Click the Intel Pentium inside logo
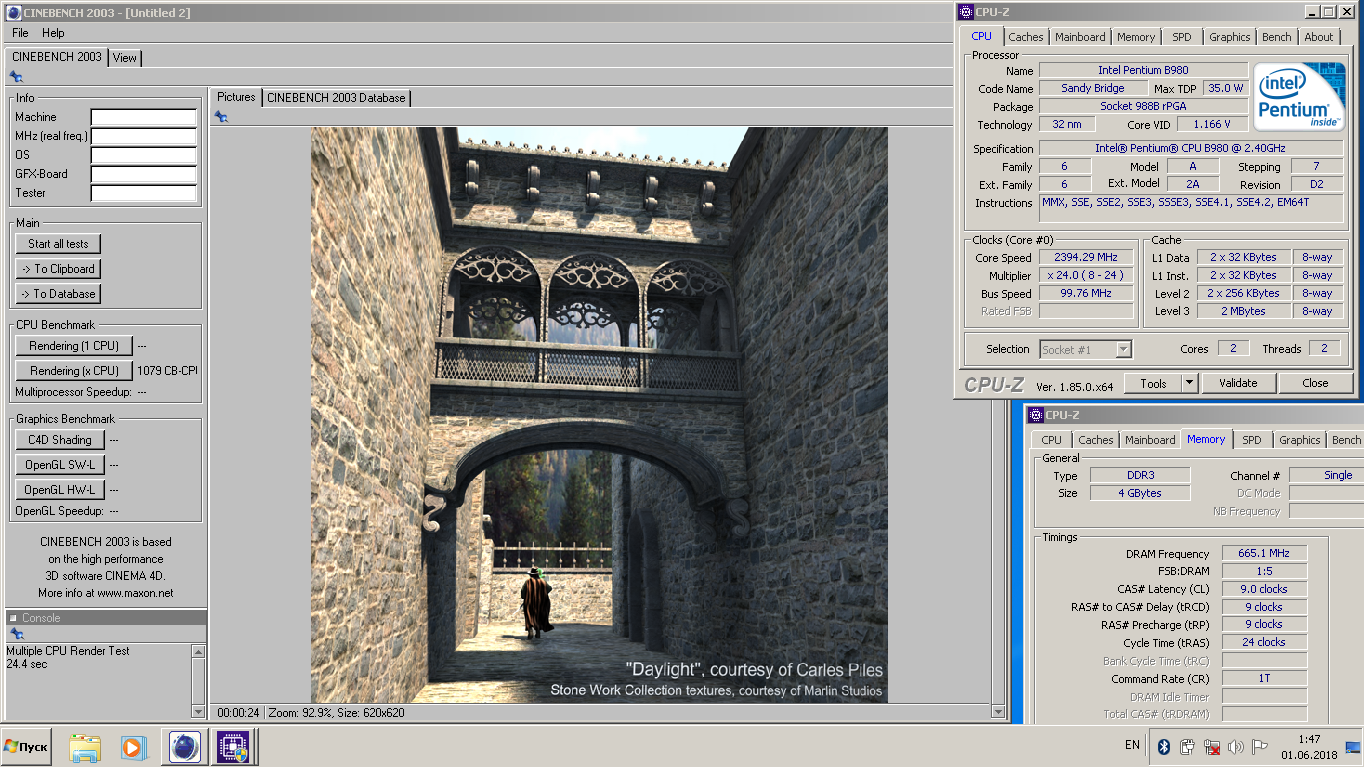 [x=1300, y=98]
